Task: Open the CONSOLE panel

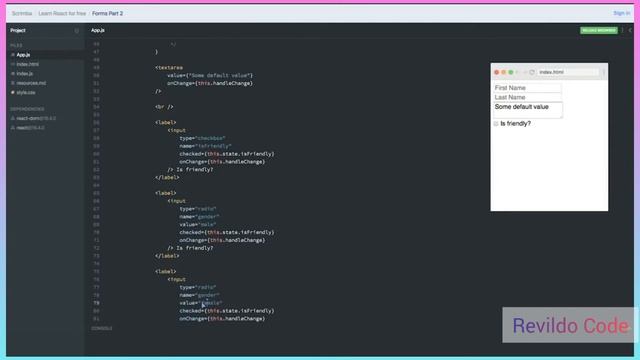Action: 102,328
